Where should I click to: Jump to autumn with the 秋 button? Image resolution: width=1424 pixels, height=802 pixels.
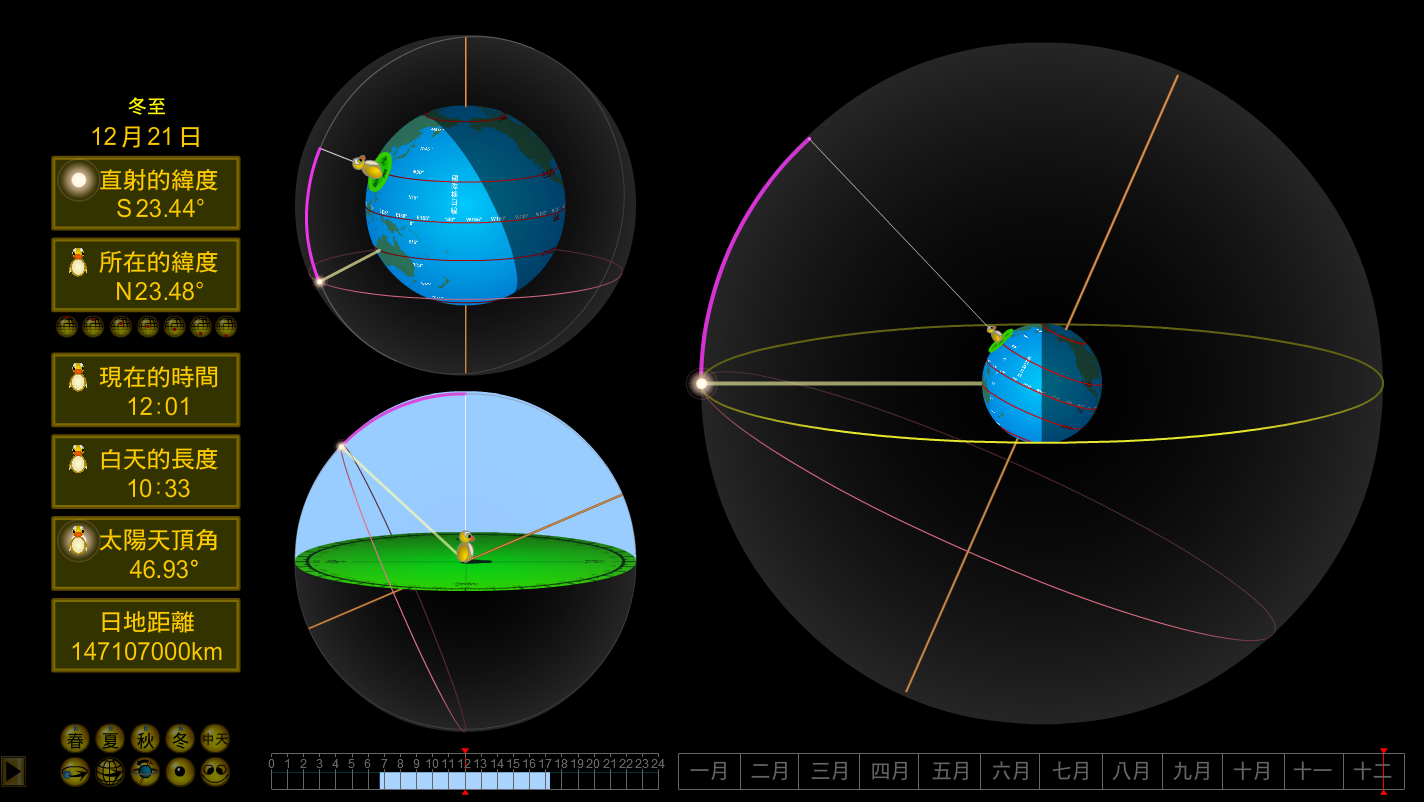(x=145, y=739)
